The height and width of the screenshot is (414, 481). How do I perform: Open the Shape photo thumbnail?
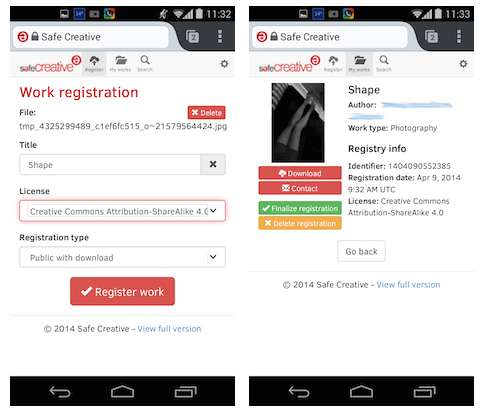pos(298,122)
